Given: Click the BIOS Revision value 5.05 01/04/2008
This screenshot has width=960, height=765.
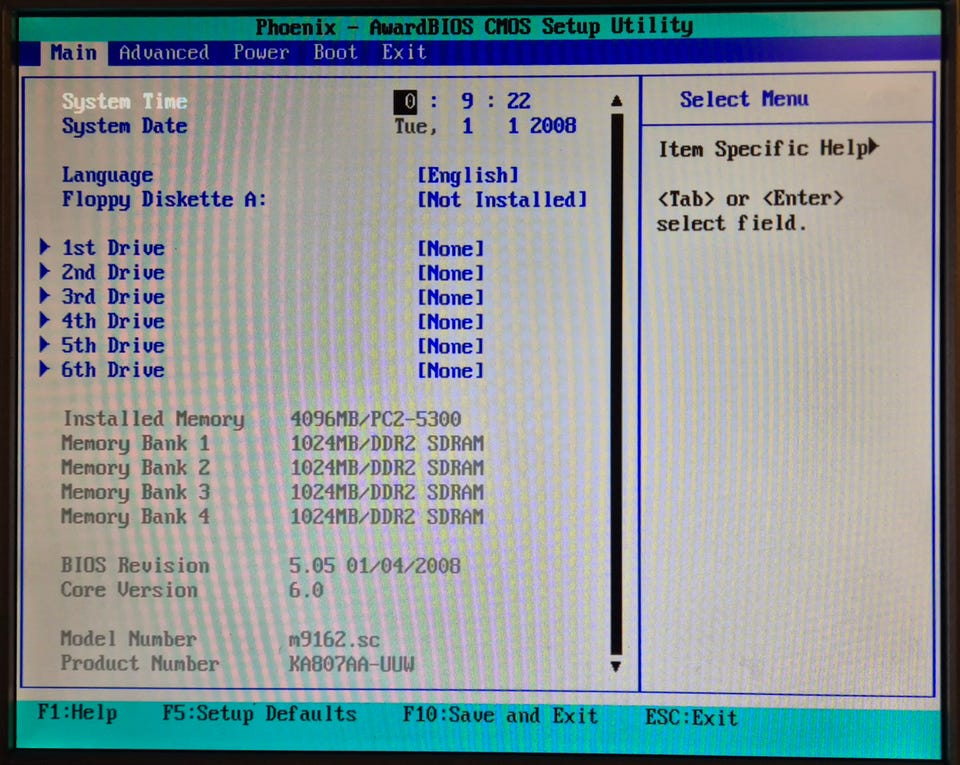Looking at the screenshot, I should [375, 565].
